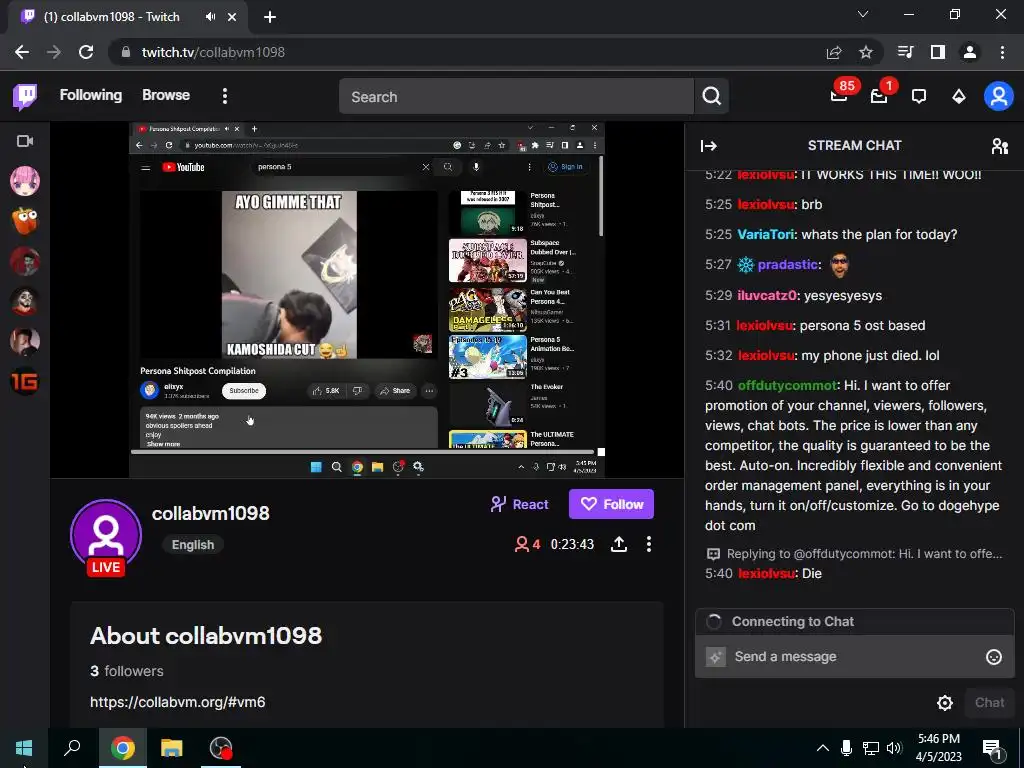Click the live stream video player
The width and height of the screenshot is (1024, 768).
click(x=367, y=300)
